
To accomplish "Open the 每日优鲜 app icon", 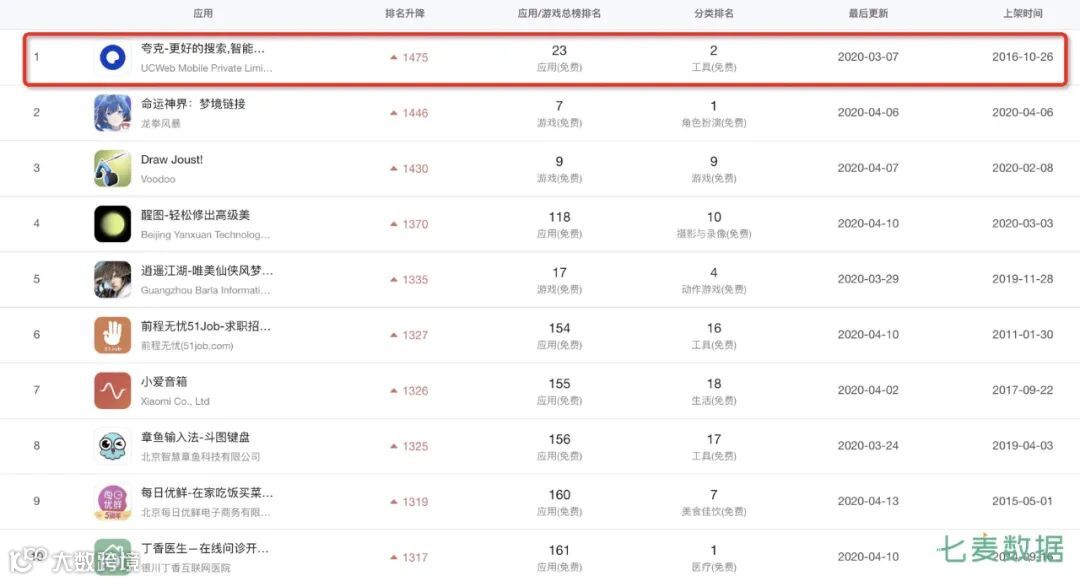I will point(112,502).
